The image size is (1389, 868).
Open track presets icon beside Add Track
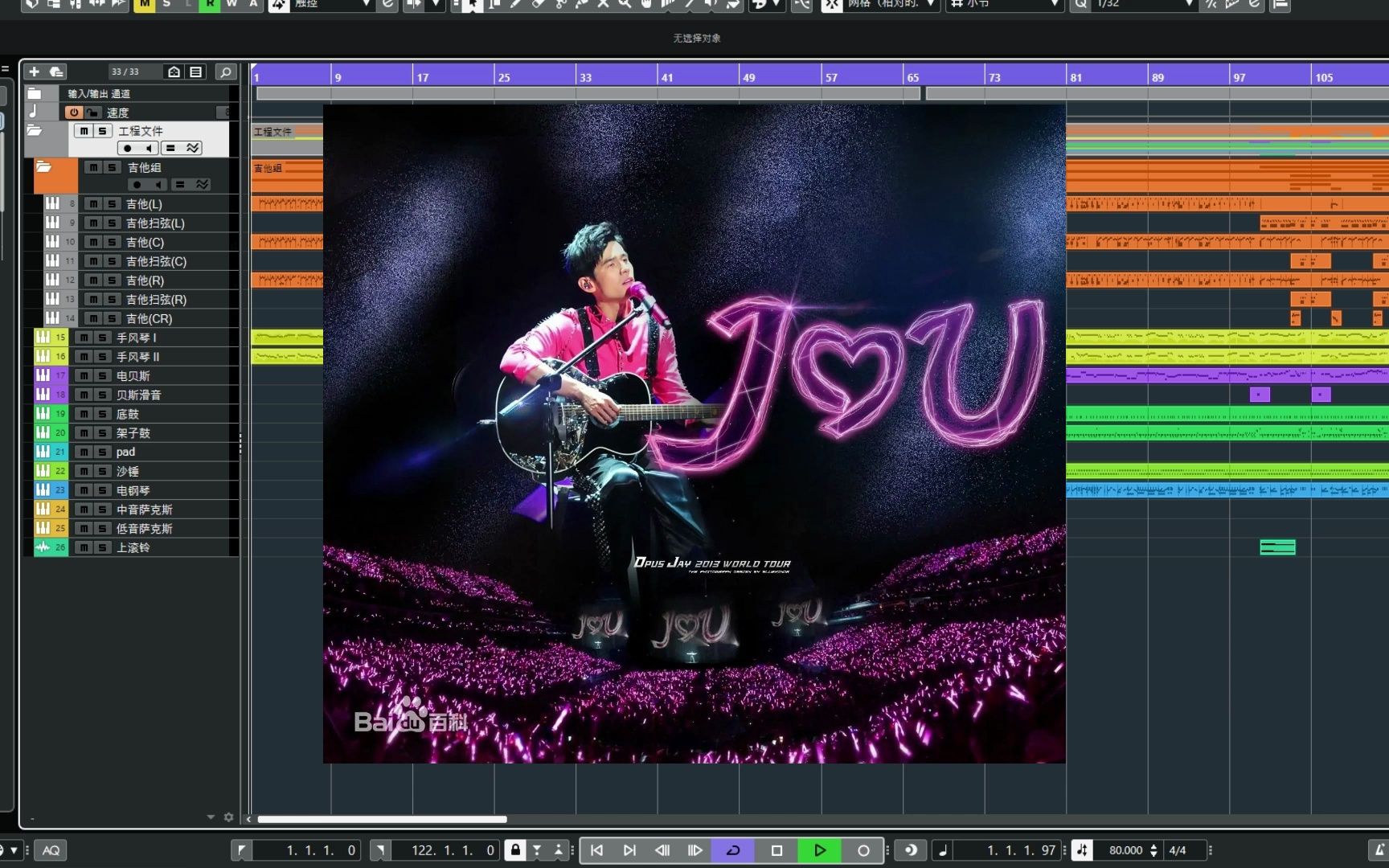point(56,72)
